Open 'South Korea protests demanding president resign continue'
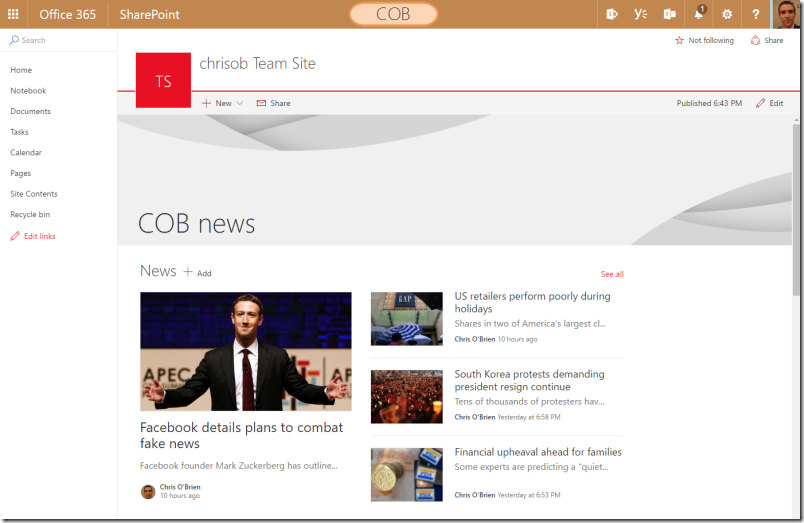The width and height of the screenshot is (804, 523). (529, 380)
